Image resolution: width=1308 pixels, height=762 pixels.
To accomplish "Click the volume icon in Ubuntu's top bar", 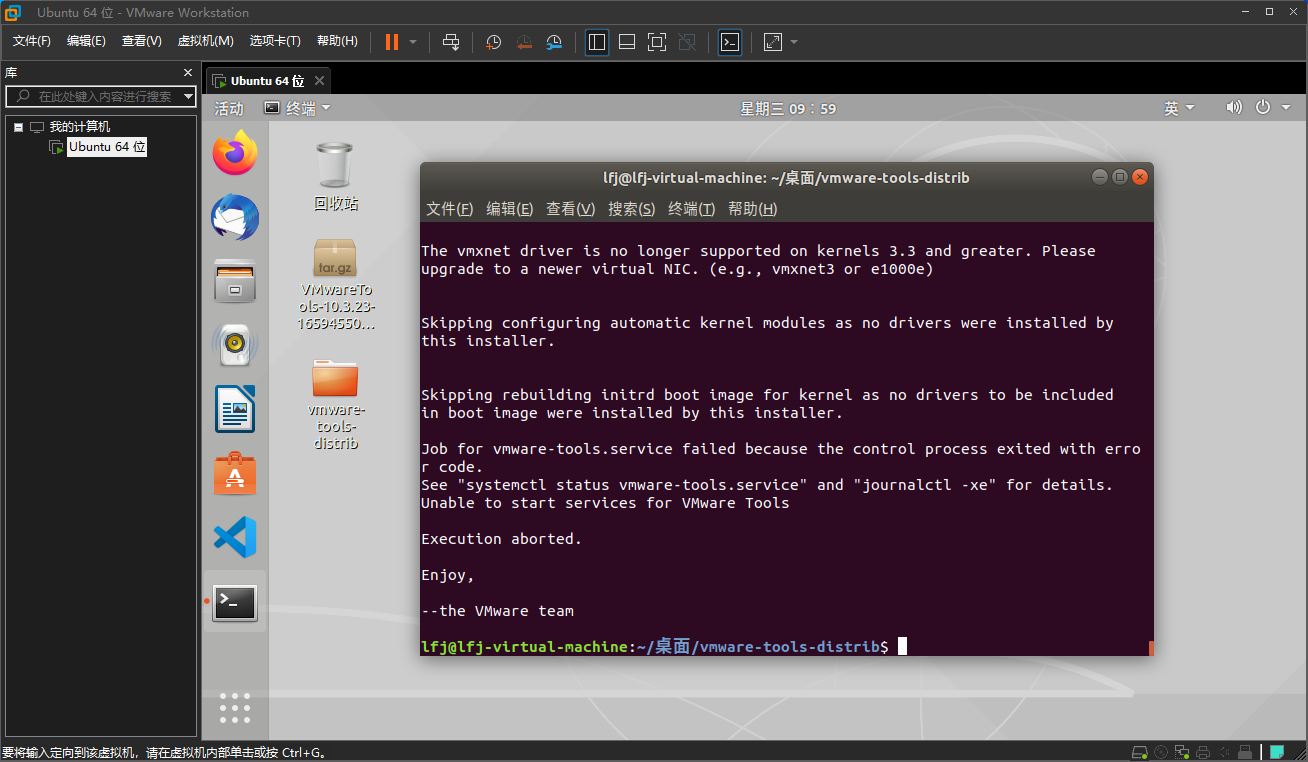I will [1234, 107].
